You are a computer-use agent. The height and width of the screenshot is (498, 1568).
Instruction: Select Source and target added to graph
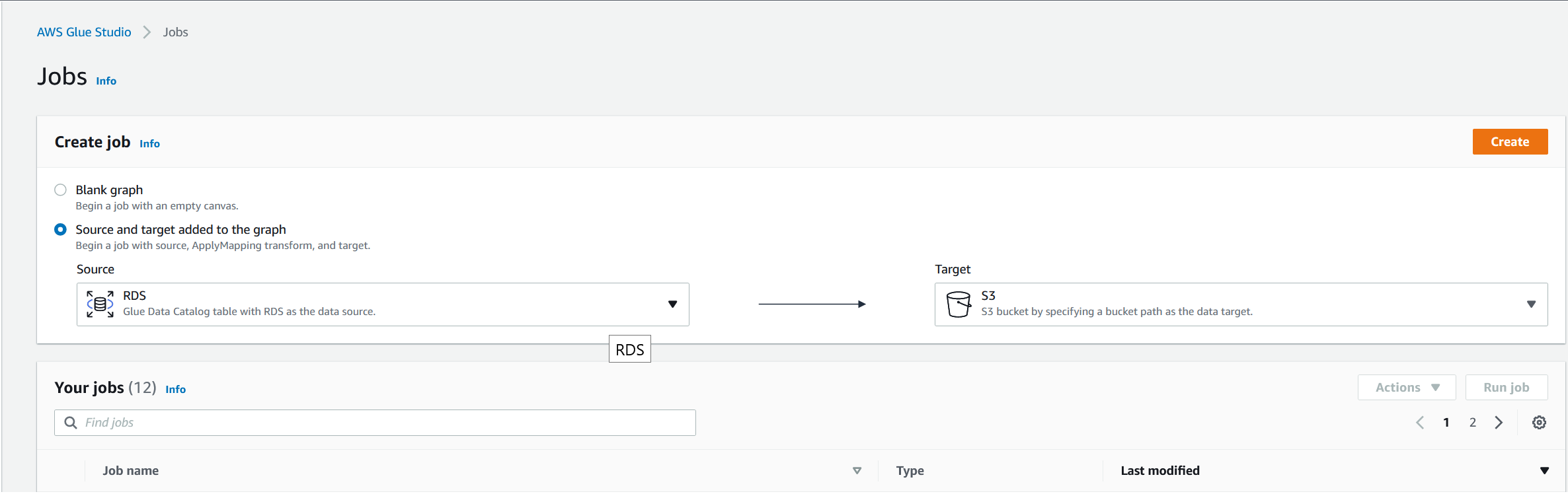60,230
